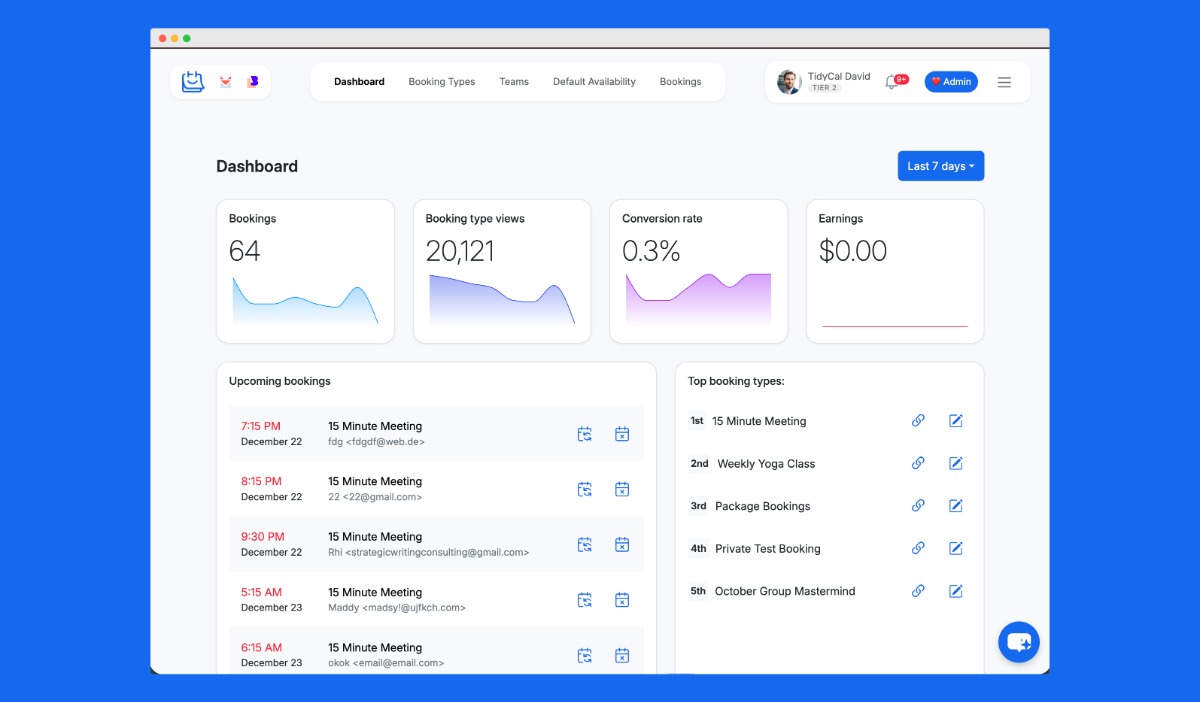Click the Conversion rate chart card
Screen dimensions: 1200x702
[x=698, y=271]
